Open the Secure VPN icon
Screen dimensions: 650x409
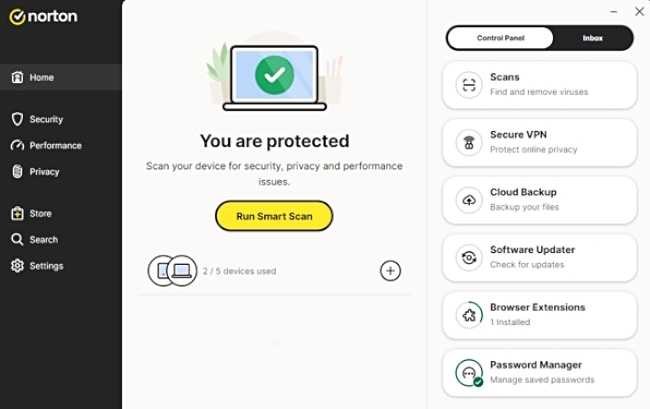[x=468, y=142]
